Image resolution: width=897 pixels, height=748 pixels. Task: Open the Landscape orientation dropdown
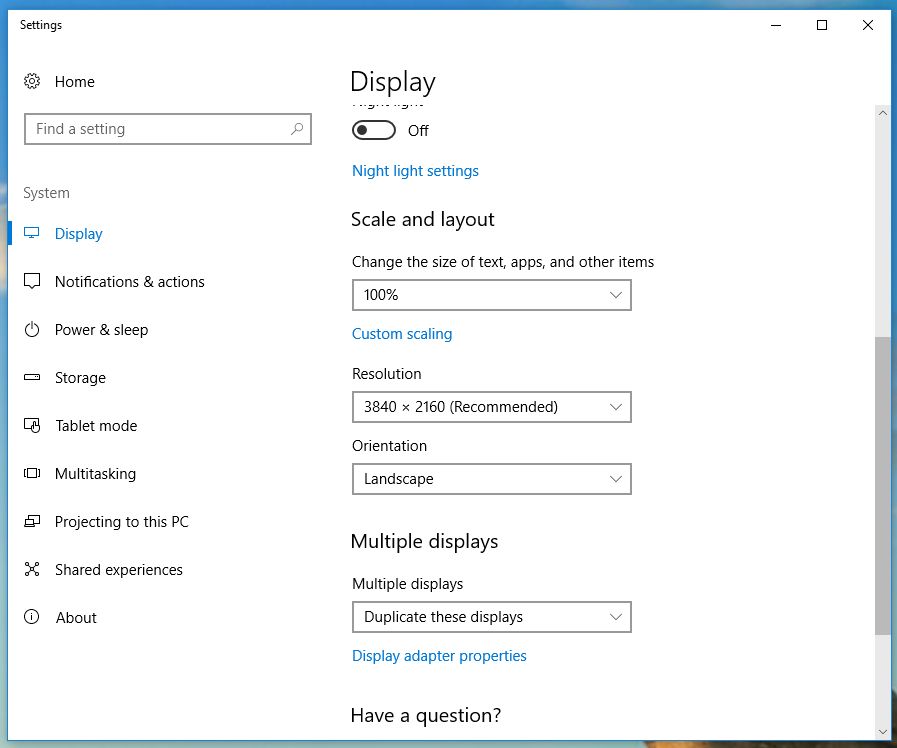pos(491,479)
